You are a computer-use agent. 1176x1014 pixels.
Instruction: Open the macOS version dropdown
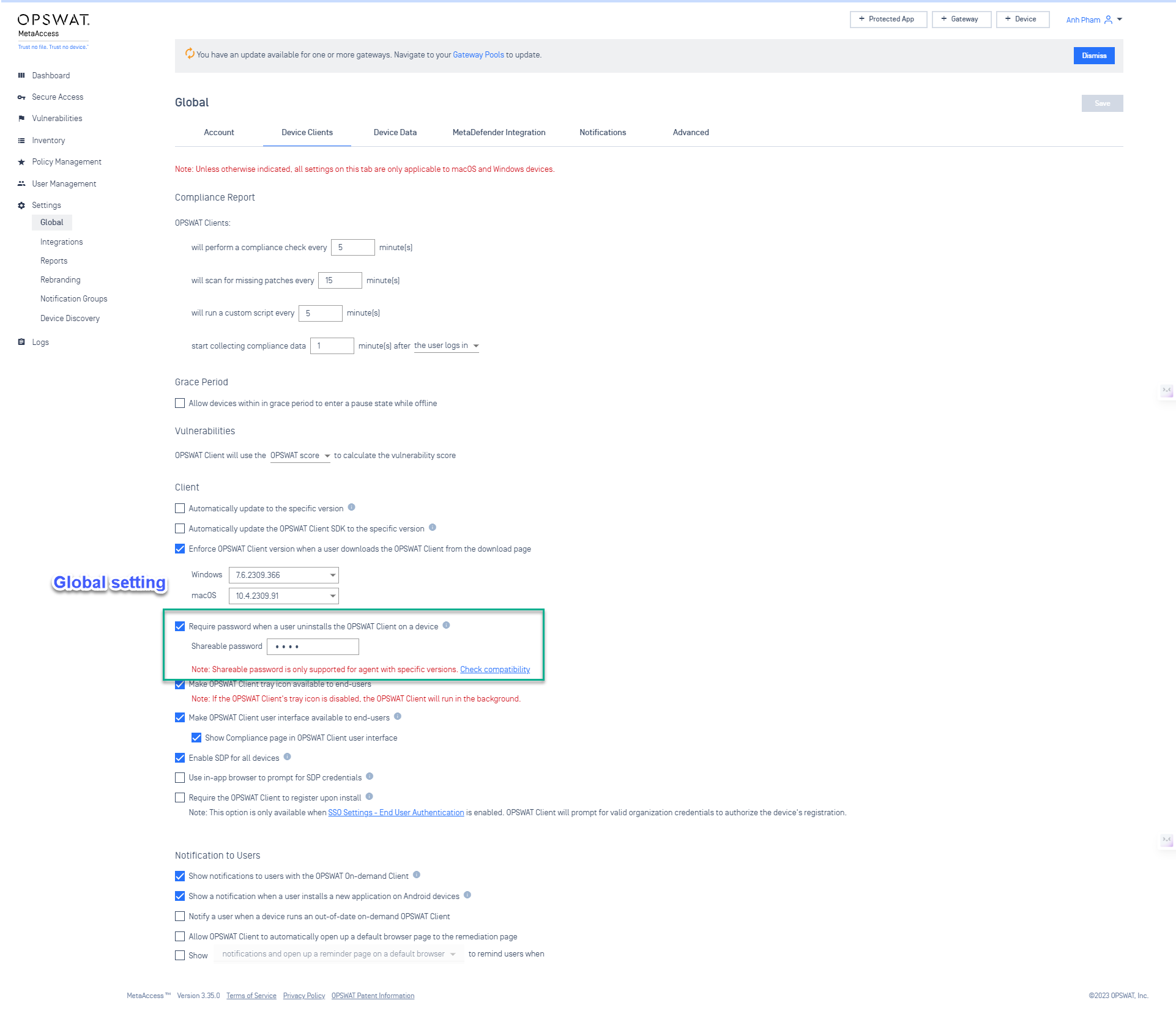(x=284, y=596)
